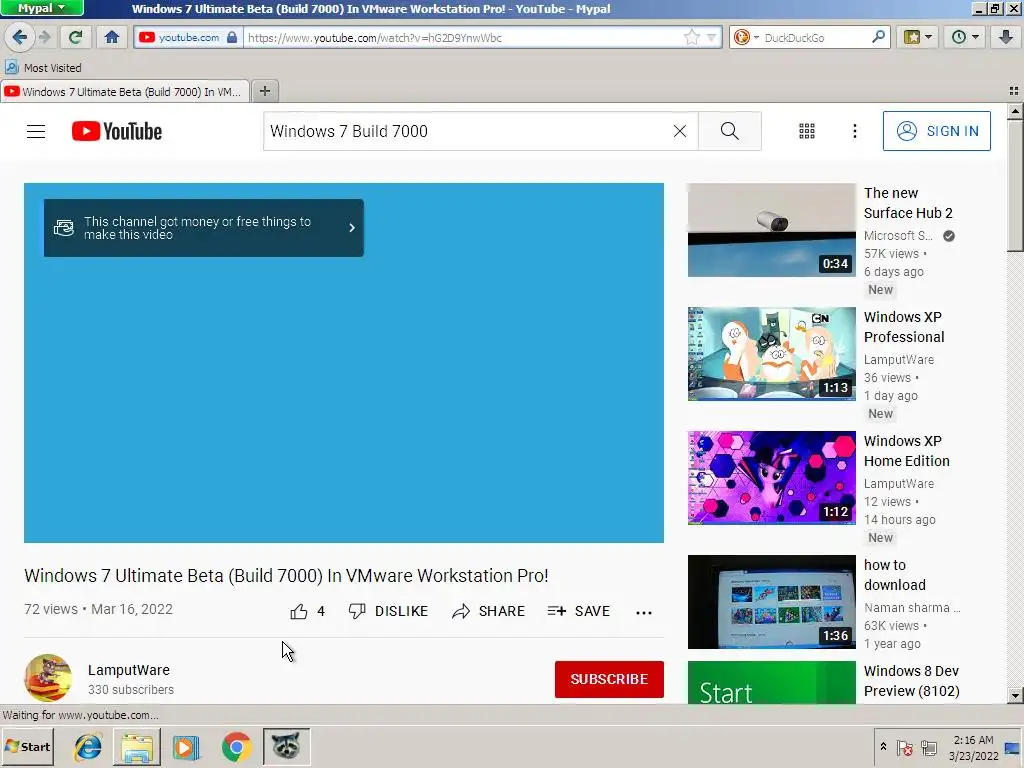
Task: Click the SHARE button
Action: coord(488,611)
